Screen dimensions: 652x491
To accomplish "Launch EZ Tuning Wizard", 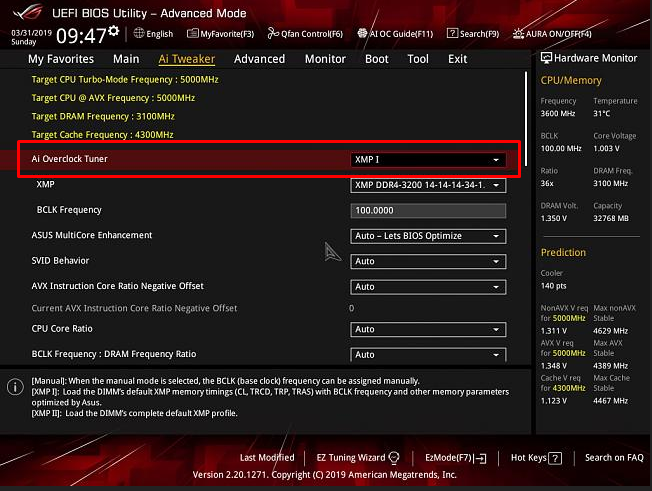I will 358,458.
